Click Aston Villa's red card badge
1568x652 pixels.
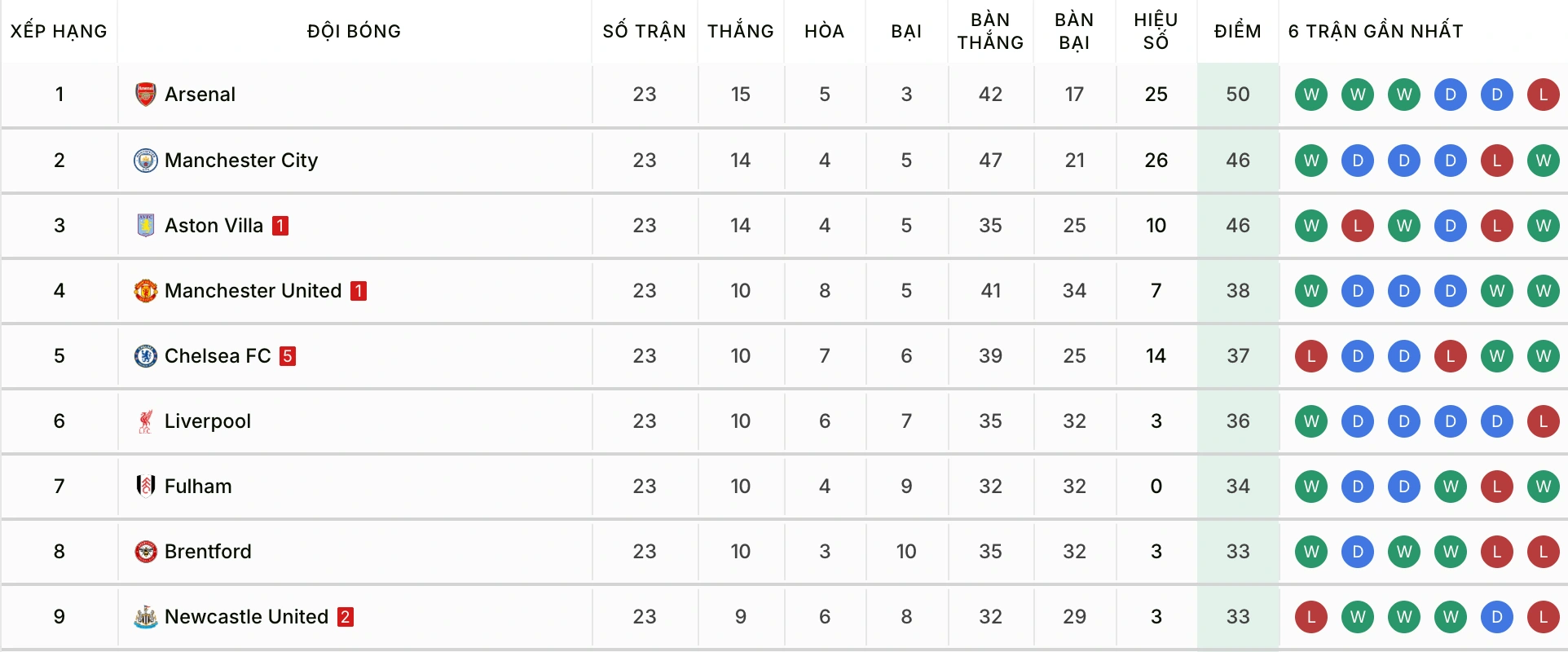point(280,226)
